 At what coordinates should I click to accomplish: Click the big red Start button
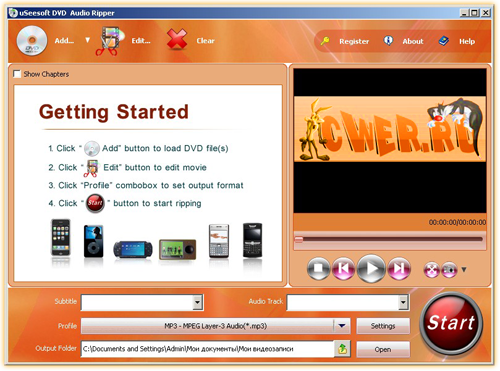(451, 323)
